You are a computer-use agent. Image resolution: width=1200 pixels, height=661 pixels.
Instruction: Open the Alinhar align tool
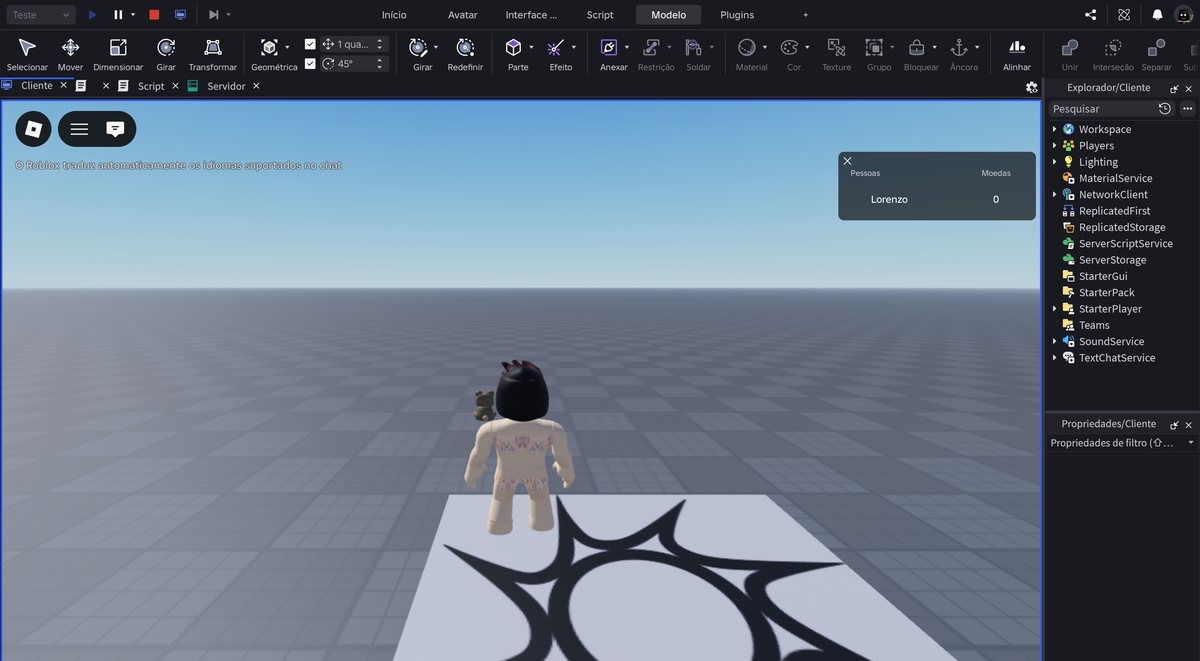[1017, 54]
